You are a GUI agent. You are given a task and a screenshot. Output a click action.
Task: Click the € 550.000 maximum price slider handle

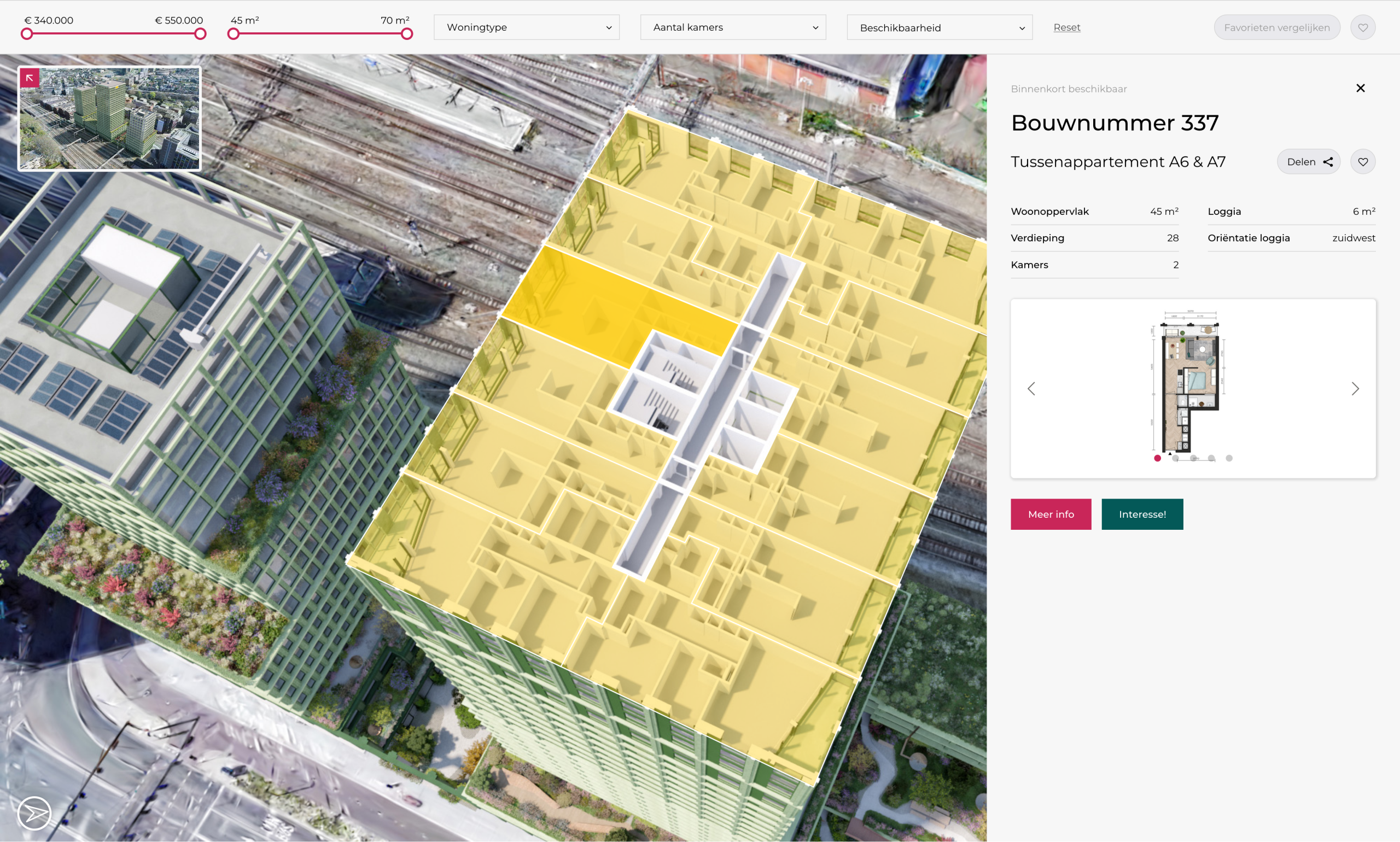click(200, 34)
